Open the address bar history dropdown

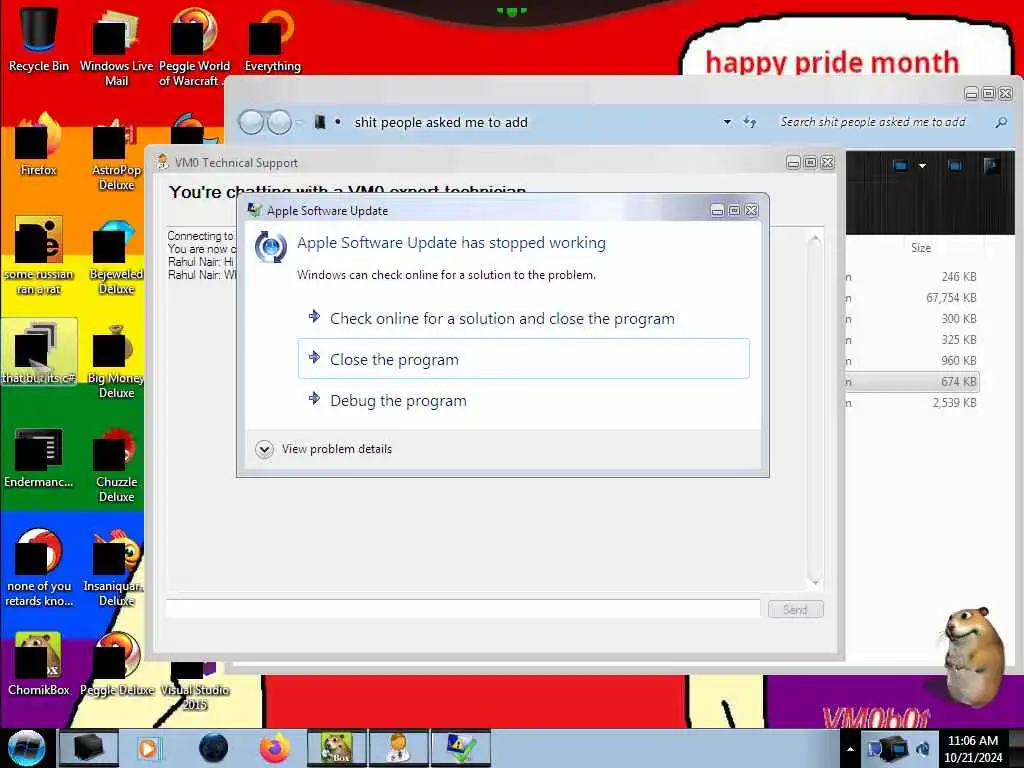point(727,122)
